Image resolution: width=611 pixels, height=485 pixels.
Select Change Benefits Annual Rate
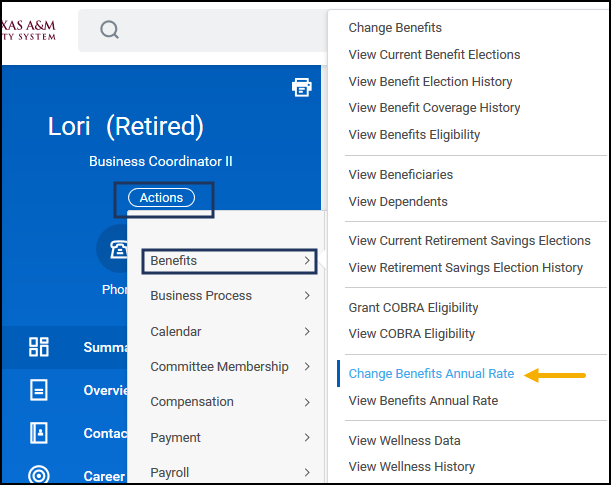[431, 374]
